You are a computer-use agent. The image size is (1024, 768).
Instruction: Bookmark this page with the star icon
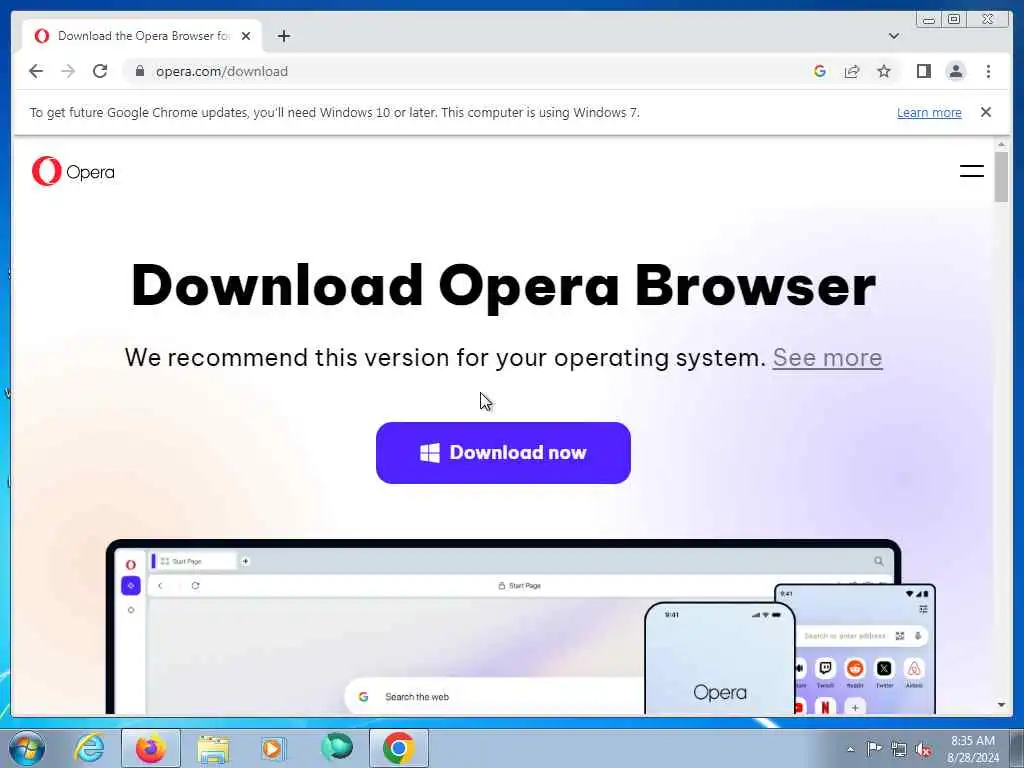884,71
